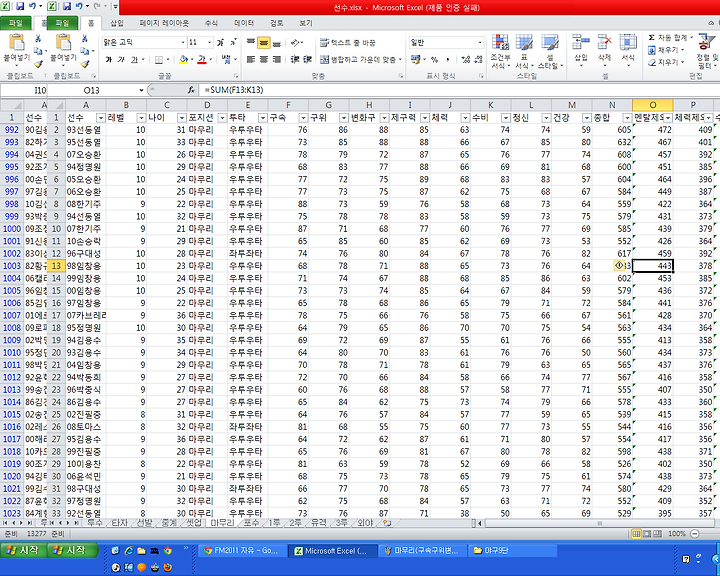Click the red font color button
The height and width of the screenshot is (576, 720).
click(202, 59)
